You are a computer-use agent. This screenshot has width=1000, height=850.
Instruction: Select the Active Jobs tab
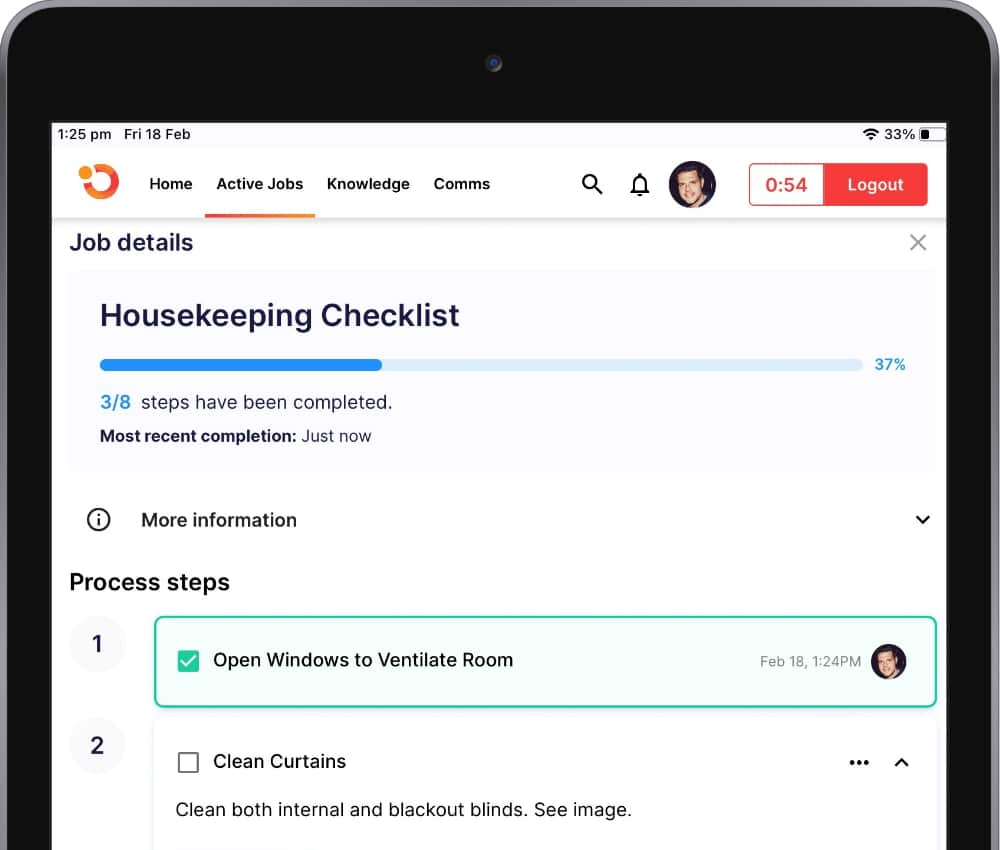(259, 184)
